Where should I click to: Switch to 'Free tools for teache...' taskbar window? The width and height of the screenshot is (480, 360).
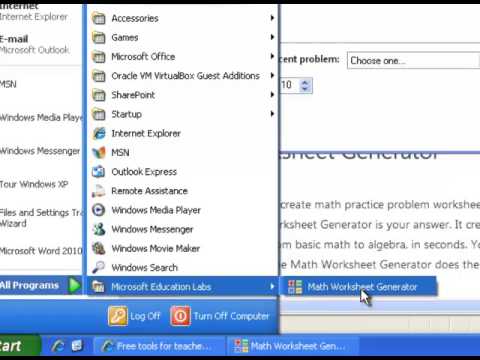coord(159,346)
